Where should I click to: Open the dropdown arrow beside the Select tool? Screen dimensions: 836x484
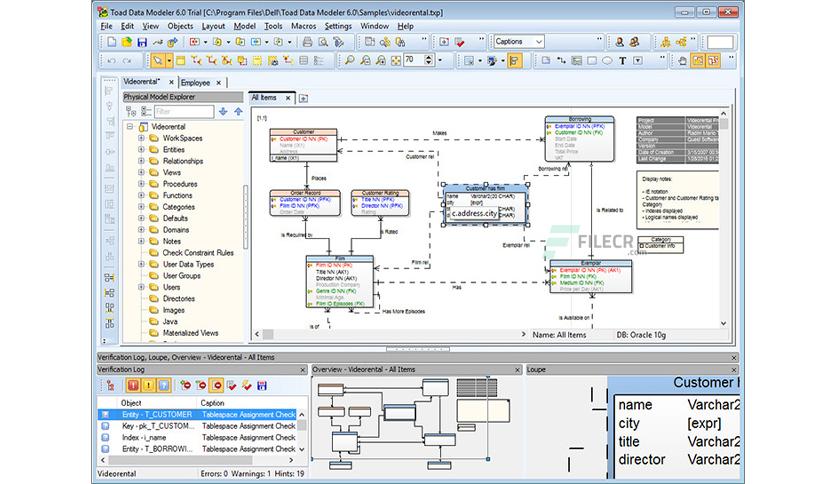pos(169,61)
